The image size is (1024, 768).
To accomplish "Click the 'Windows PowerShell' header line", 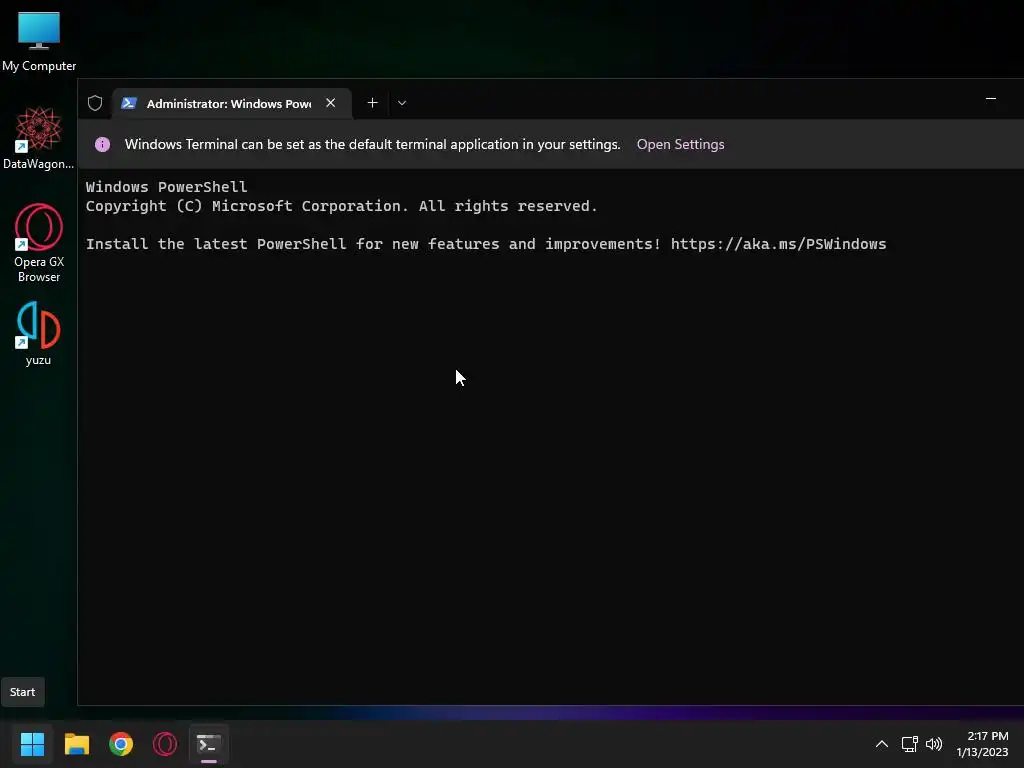I will (x=167, y=187).
